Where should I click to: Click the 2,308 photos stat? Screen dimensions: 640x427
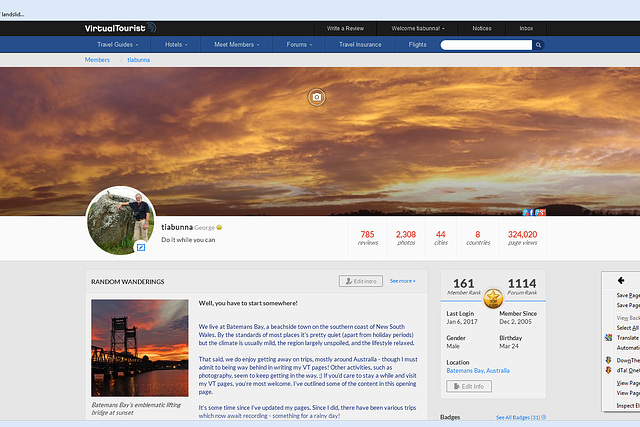[406, 238]
